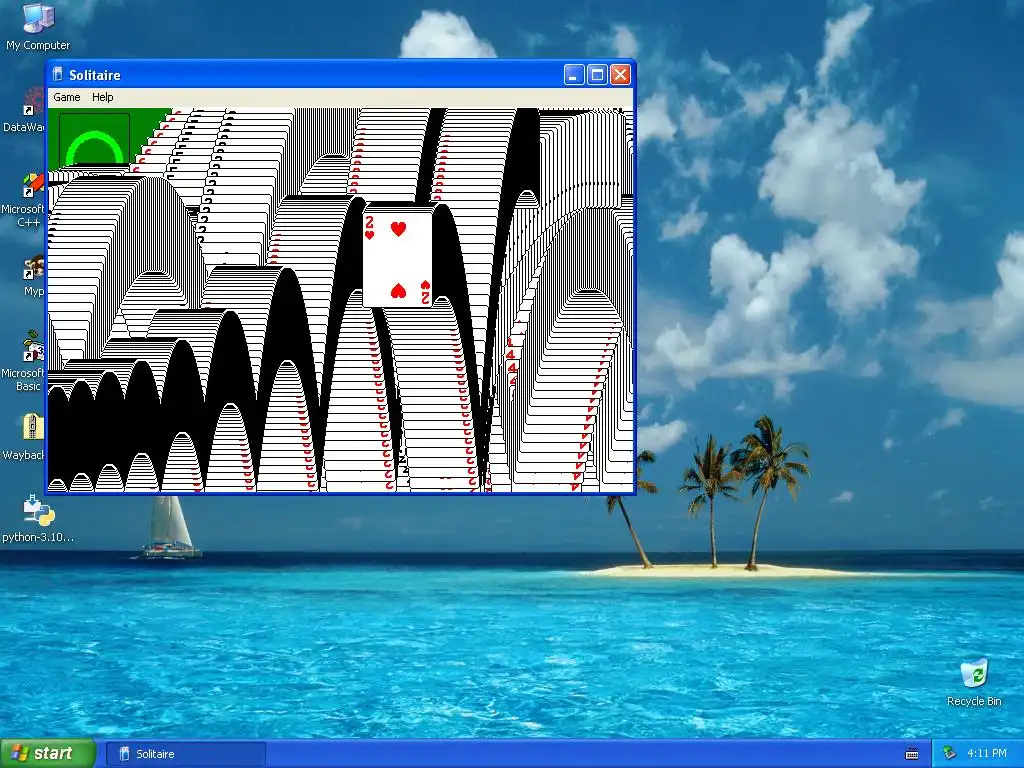Click the 4:11 PM clock

coord(987,754)
